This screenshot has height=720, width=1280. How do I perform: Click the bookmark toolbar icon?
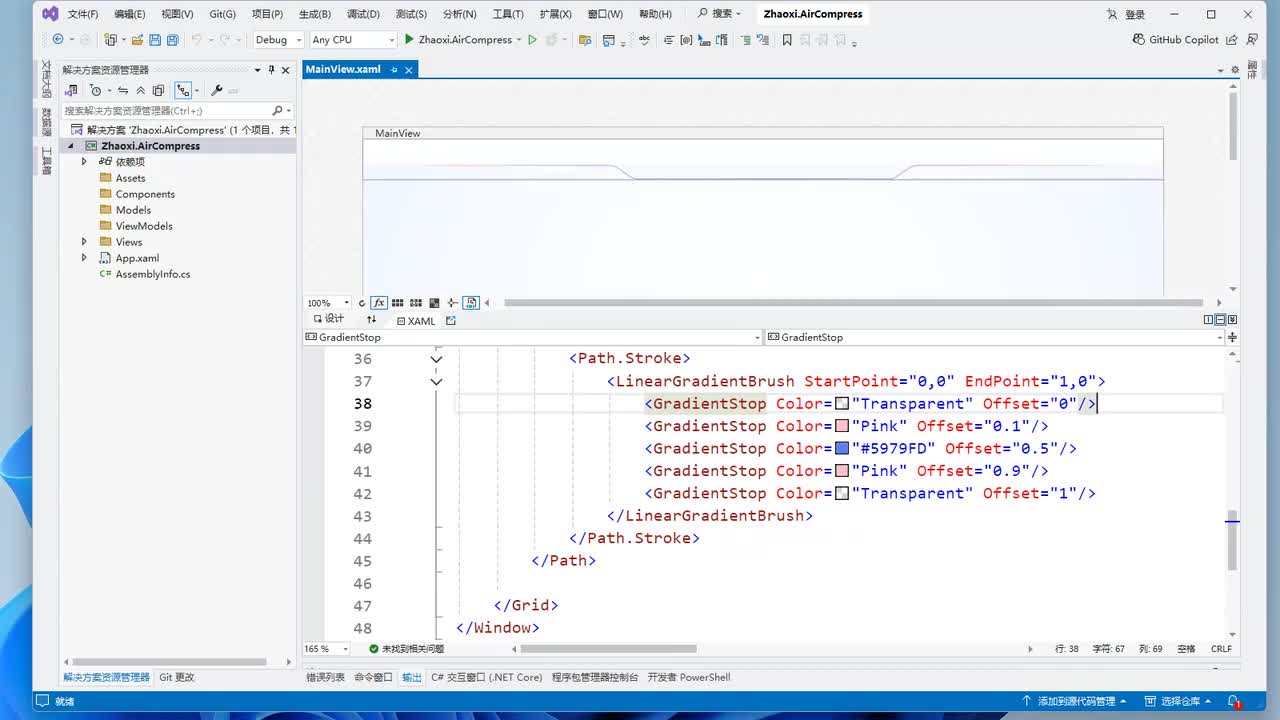click(787, 40)
